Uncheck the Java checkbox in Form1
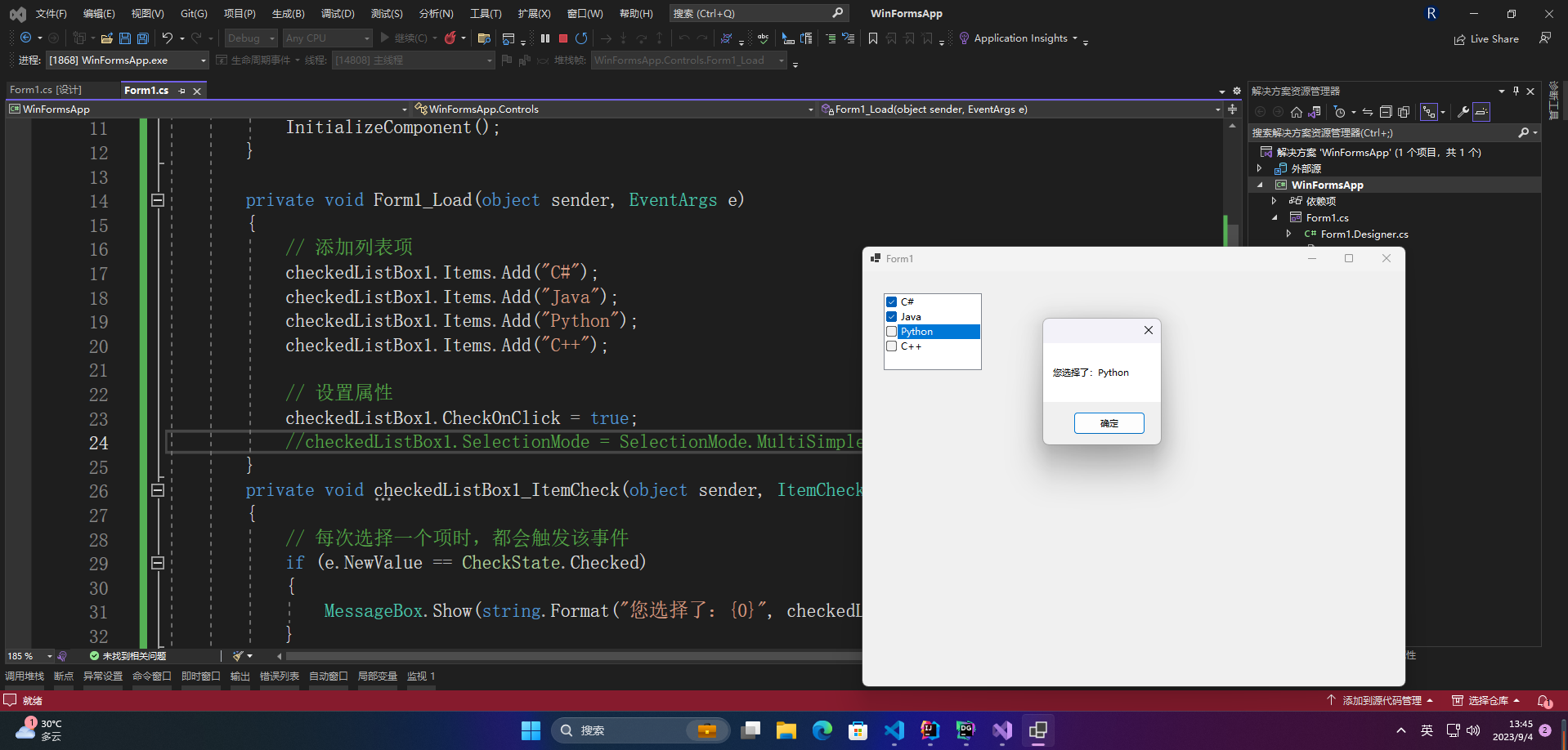The width and height of the screenshot is (1568, 750). click(x=892, y=317)
